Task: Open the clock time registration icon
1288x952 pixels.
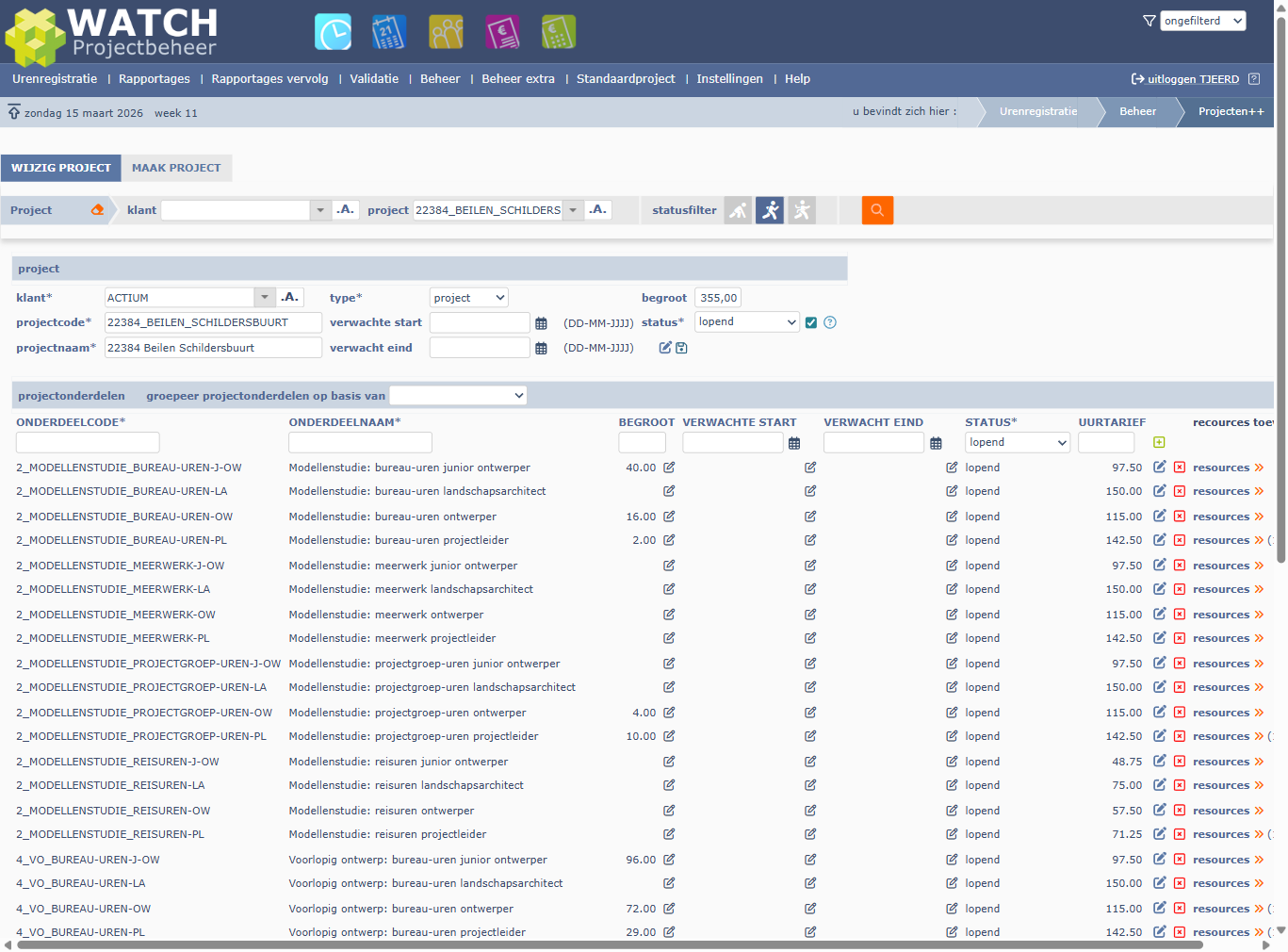Action: tap(333, 32)
